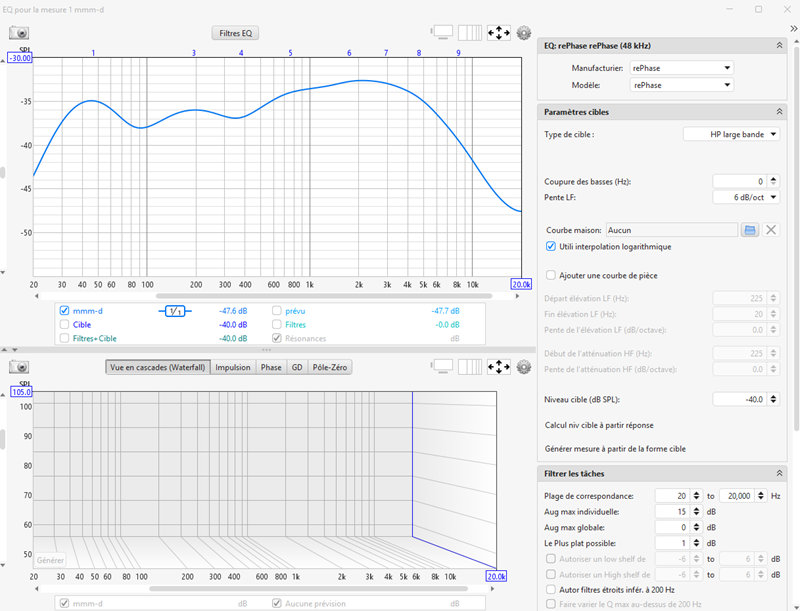Switch to the Pôle-Zéro tab
800x611 pixels.
point(330,367)
